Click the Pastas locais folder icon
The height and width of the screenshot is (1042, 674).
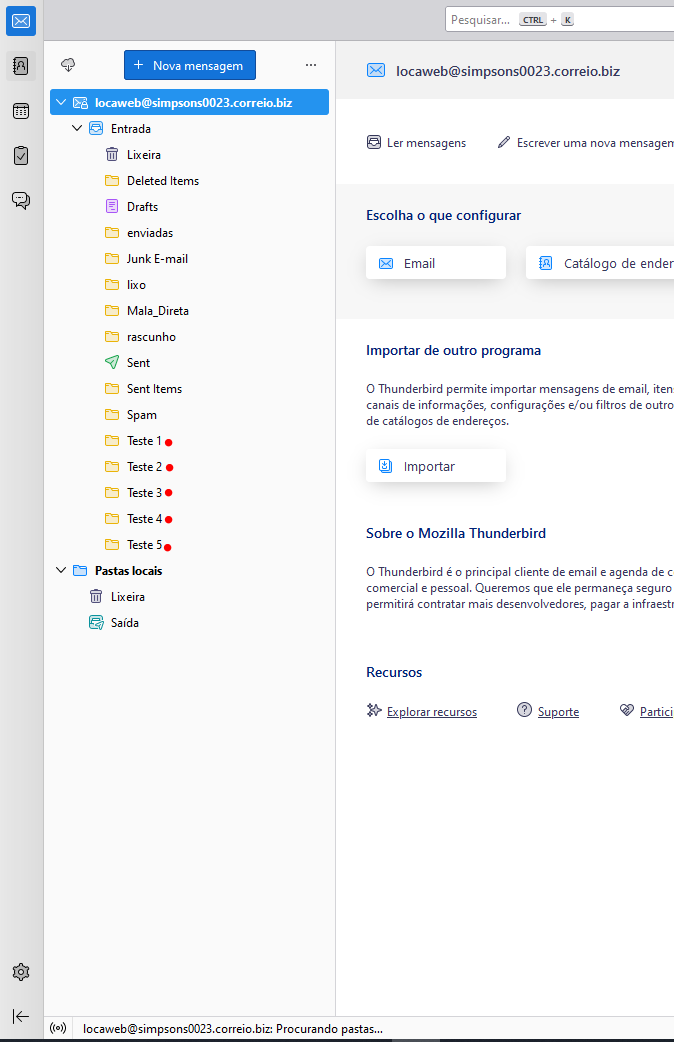pyautogui.click(x=80, y=570)
